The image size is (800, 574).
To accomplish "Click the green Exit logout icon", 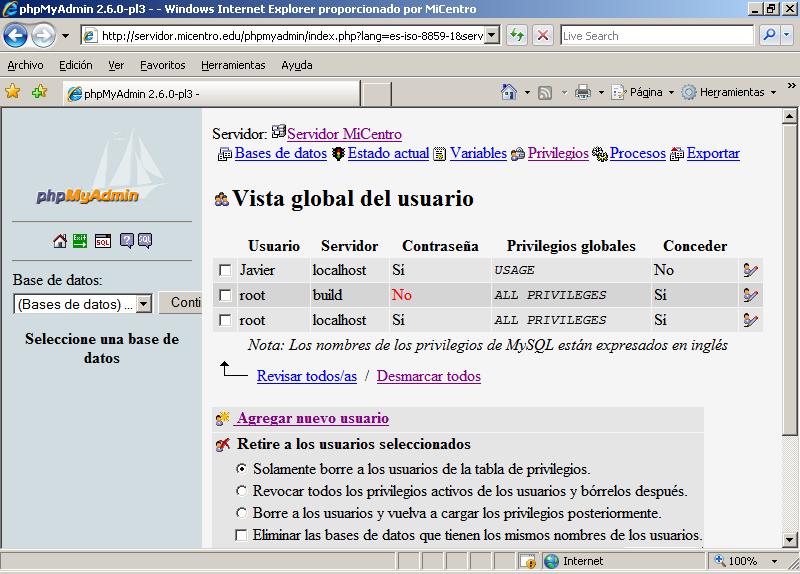I will point(81,241).
